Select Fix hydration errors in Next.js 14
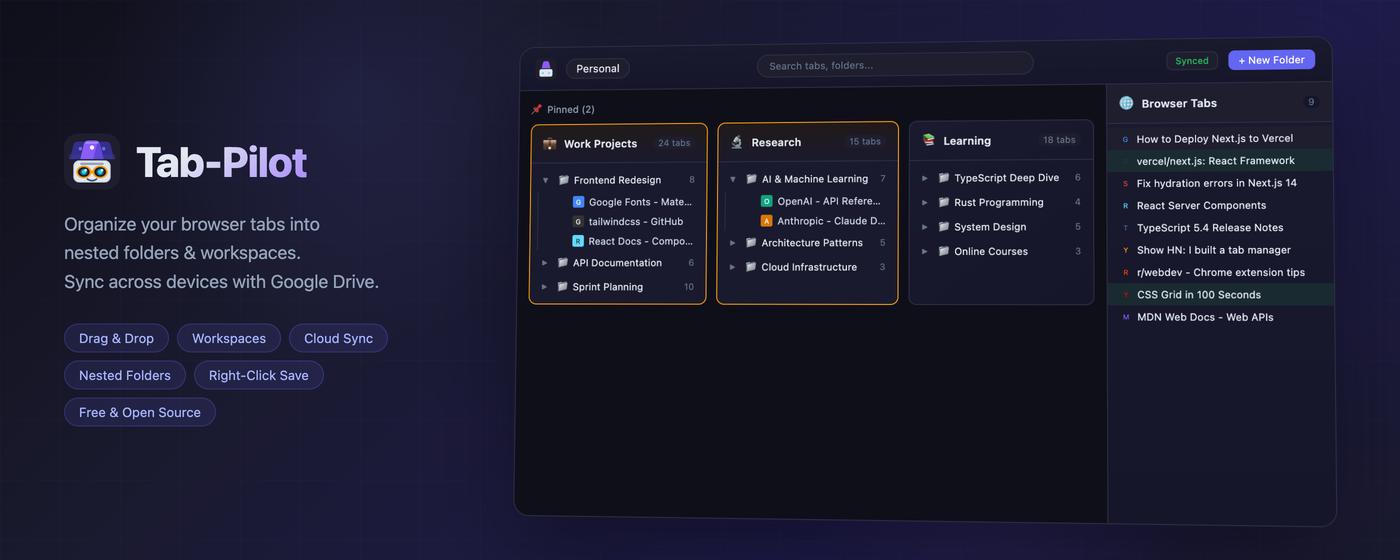The width and height of the screenshot is (1400, 560). click(1221, 183)
